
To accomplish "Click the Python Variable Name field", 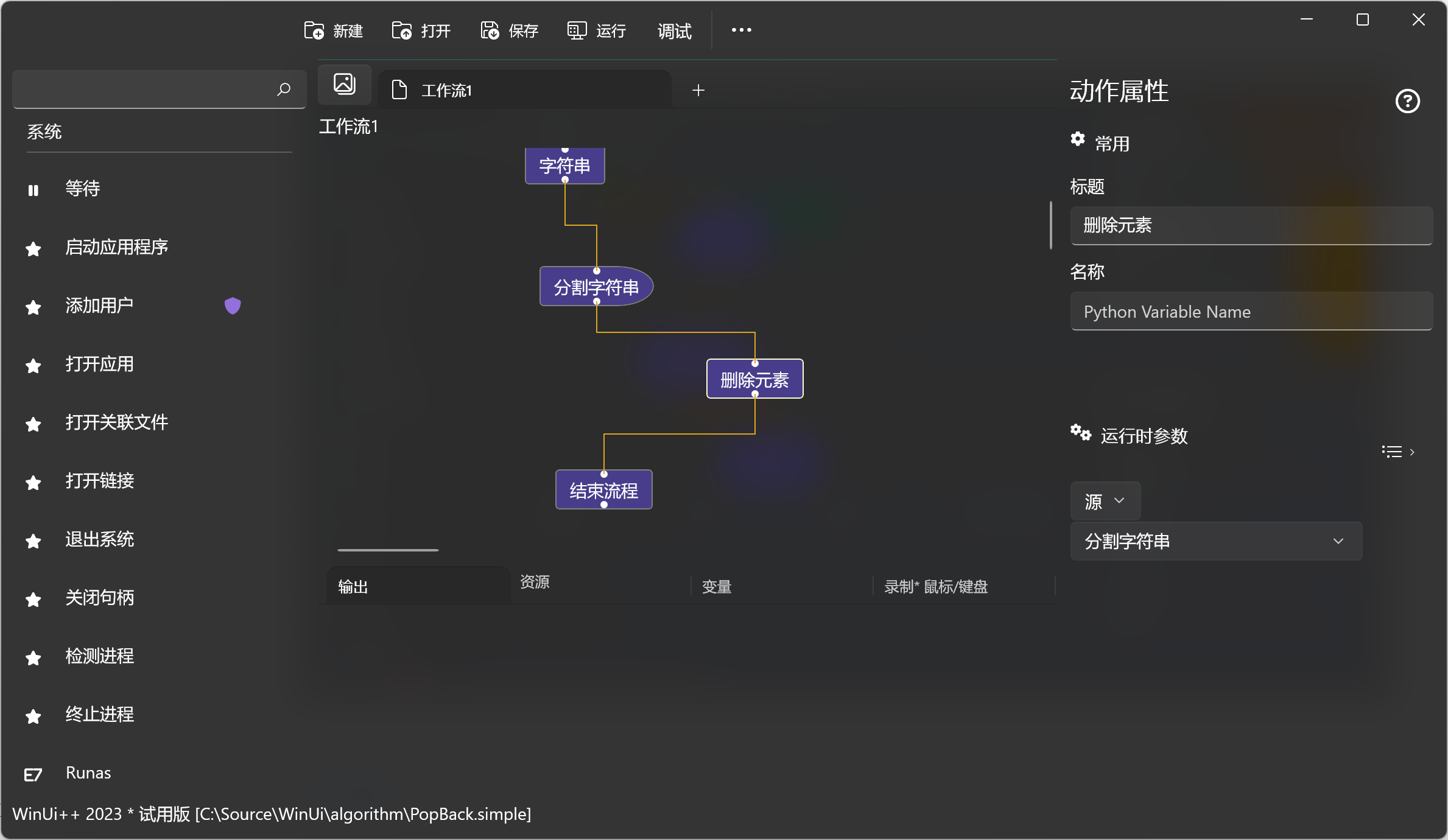I will pyautogui.click(x=1251, y=312).
